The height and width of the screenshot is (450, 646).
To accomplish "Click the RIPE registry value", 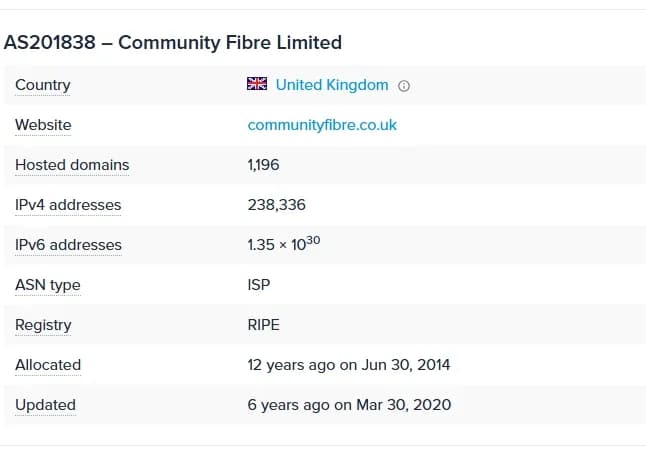I will point(265,325).
